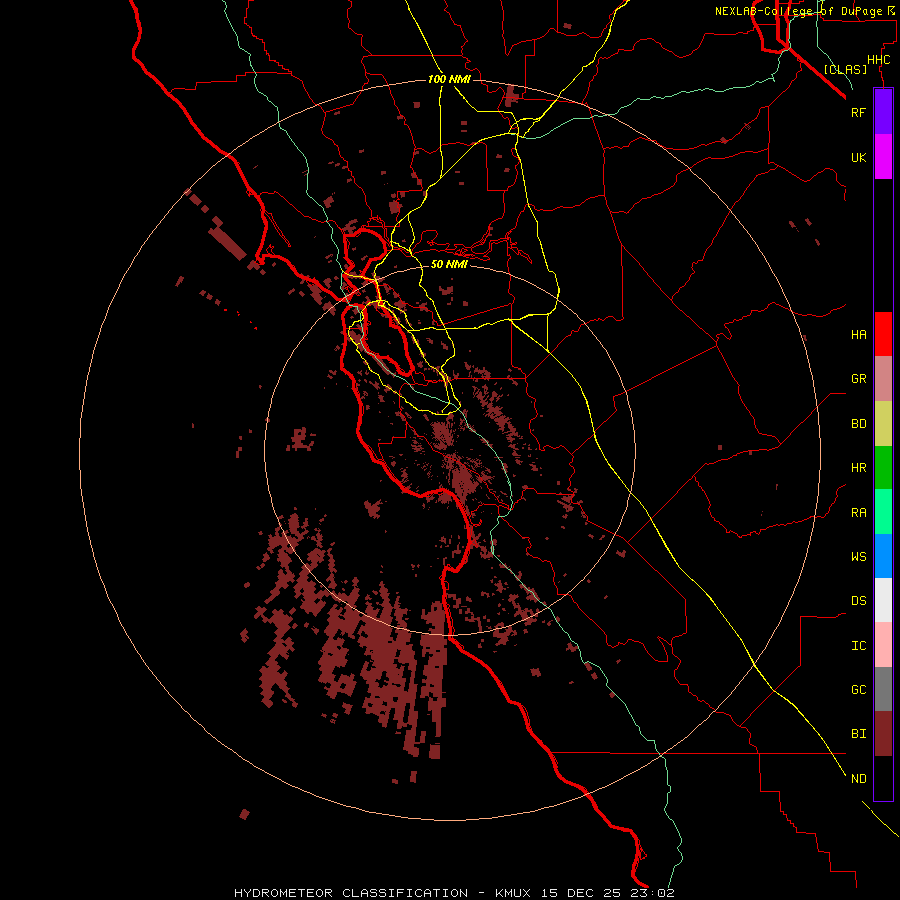Click the DS white legend swatch
Viewport: 900px width, 900px height.
coord(883,600)
